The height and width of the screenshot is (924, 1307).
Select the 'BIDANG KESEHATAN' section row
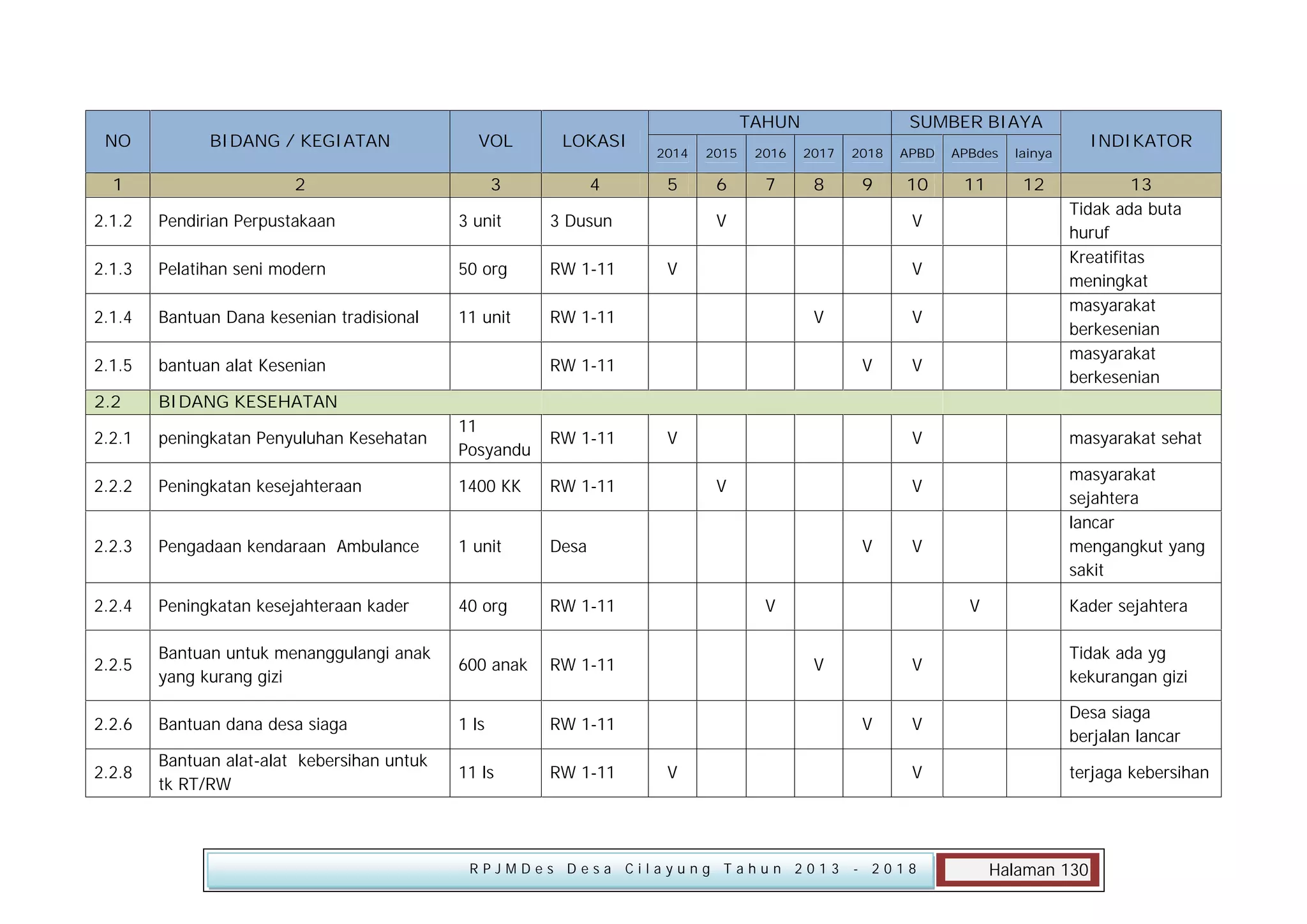248,402
